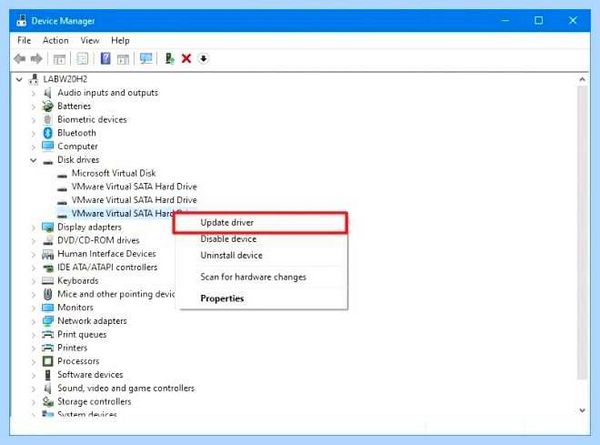This screenshot has width=600, height=445.
Task: Open the Help menu
Action: (120, 40)
